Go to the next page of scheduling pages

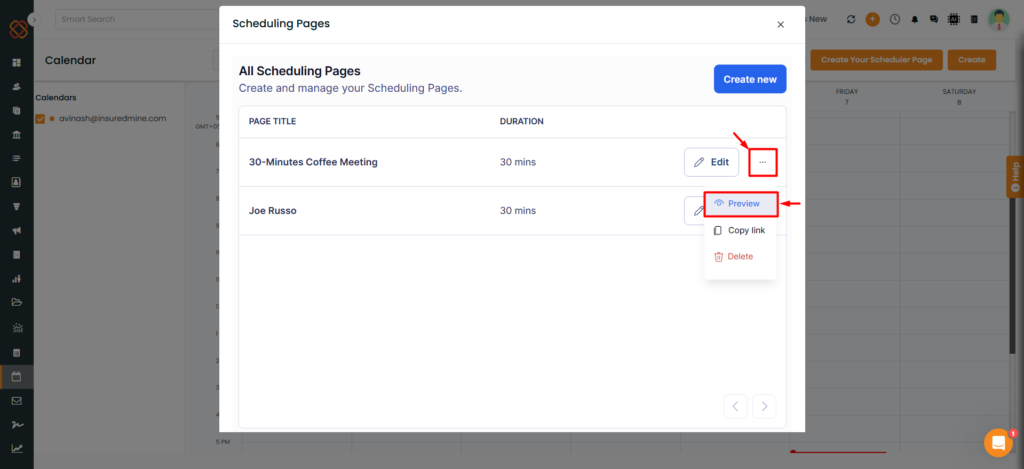point(764,406)
